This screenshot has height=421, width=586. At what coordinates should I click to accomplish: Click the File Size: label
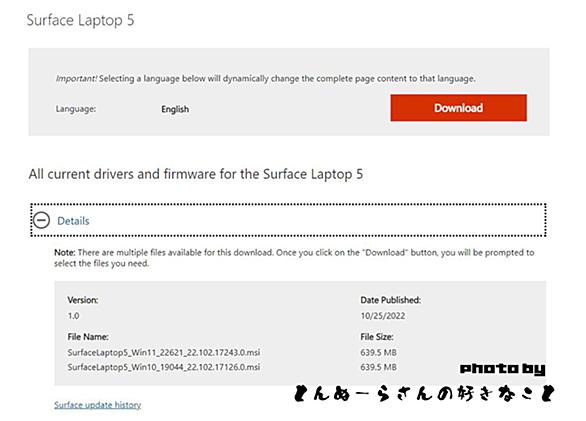pos(377,337)
